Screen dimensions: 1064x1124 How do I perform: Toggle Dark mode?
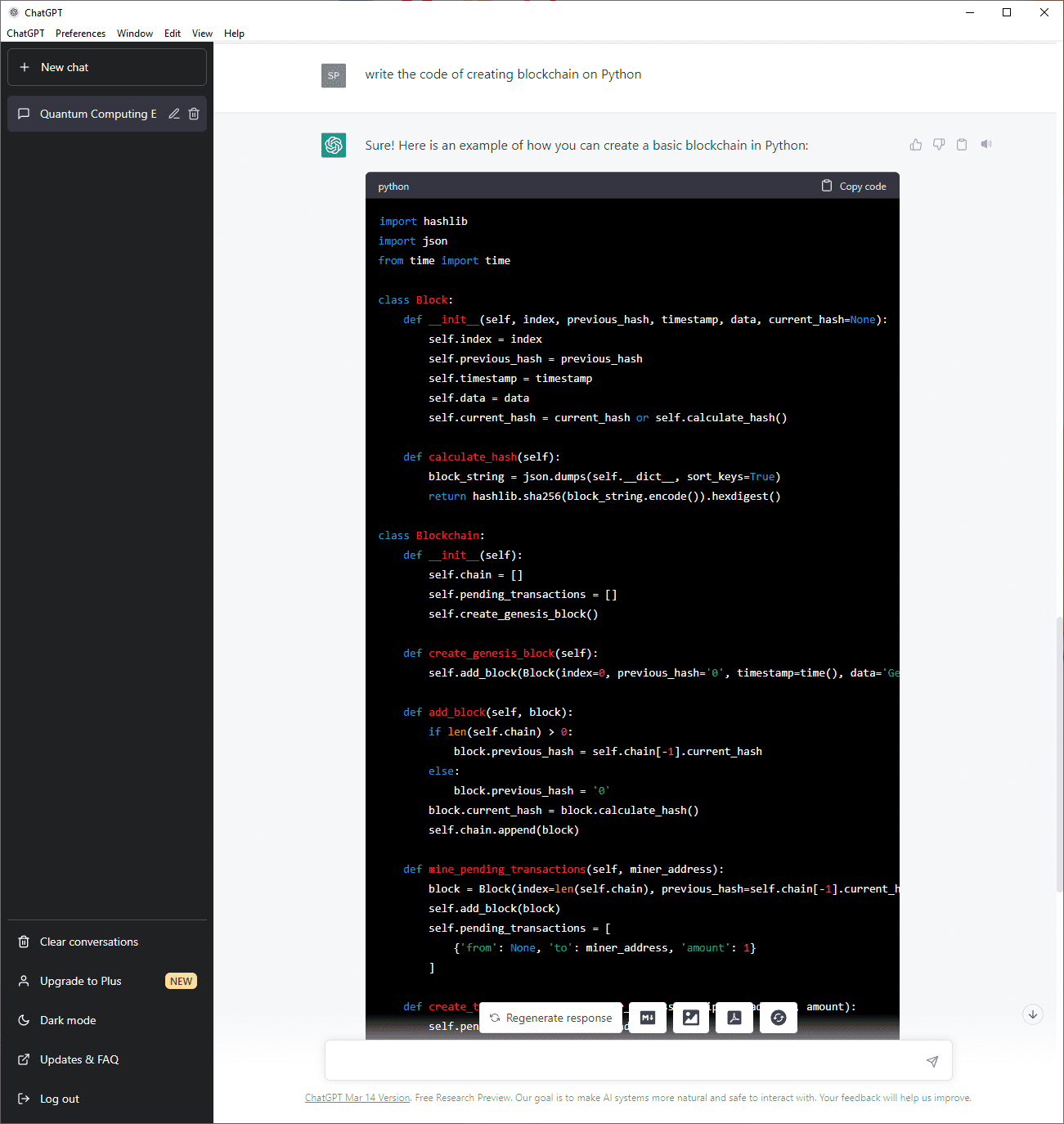coord(107,1020)
